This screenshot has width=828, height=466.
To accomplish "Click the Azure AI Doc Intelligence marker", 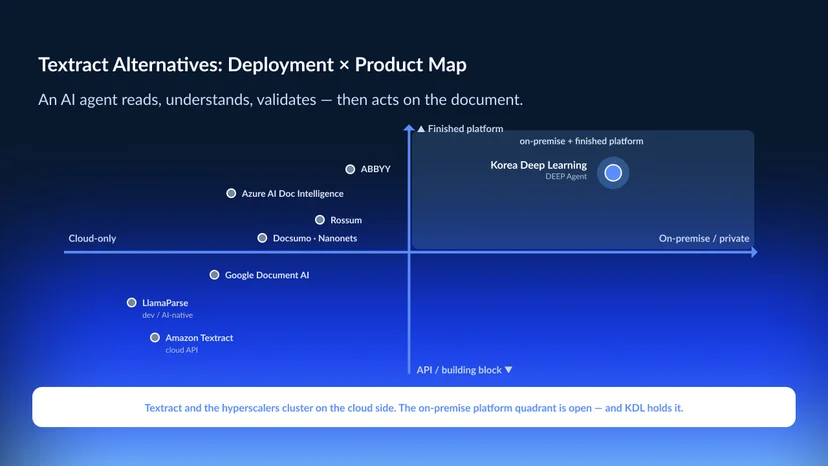I will coord(231,193).
